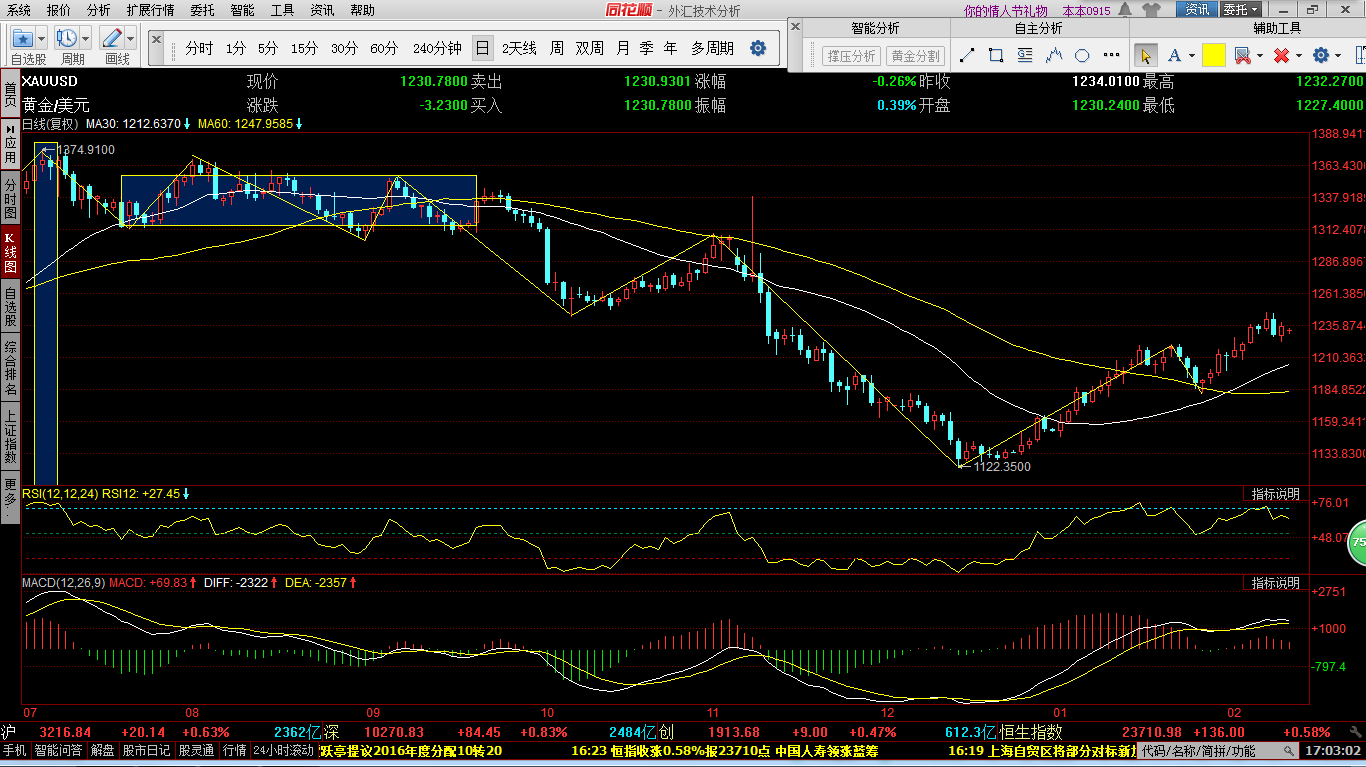Open period toolbar gear settings

point(758,48)
